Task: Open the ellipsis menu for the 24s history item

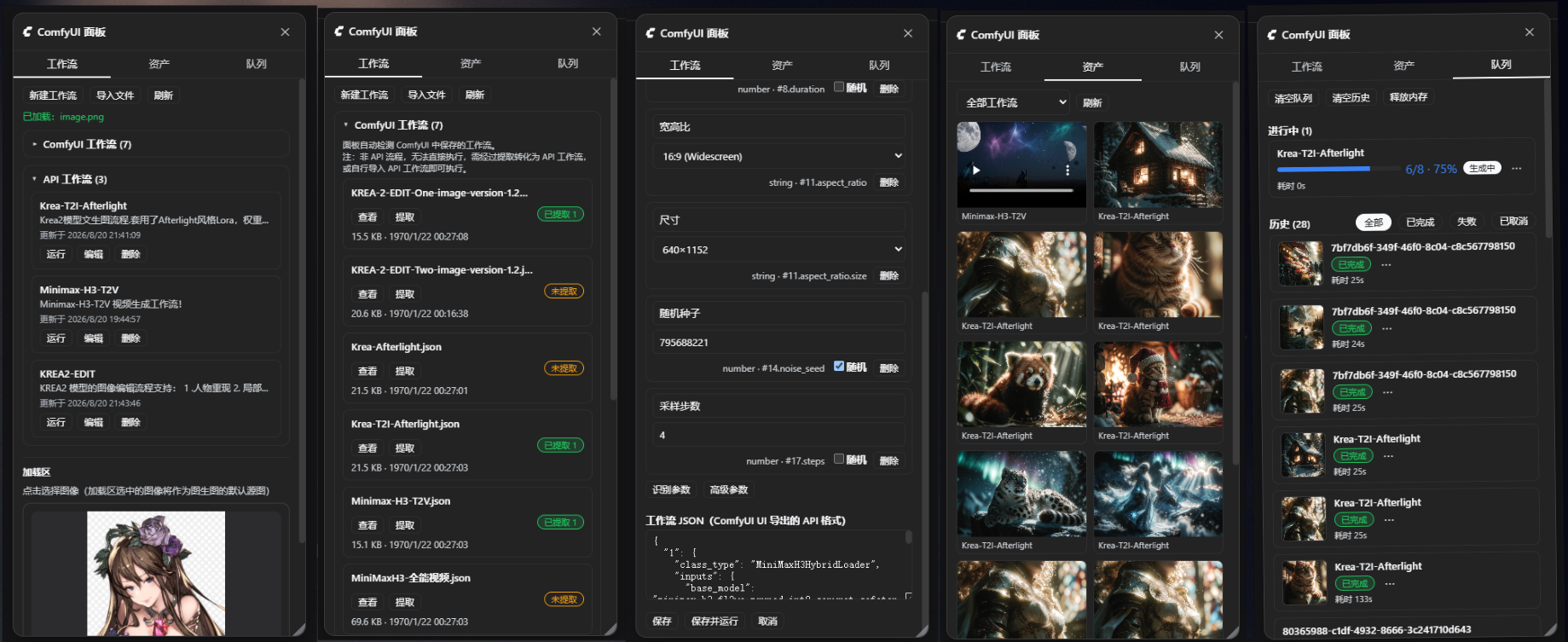Action: (x=1387, y=328)
